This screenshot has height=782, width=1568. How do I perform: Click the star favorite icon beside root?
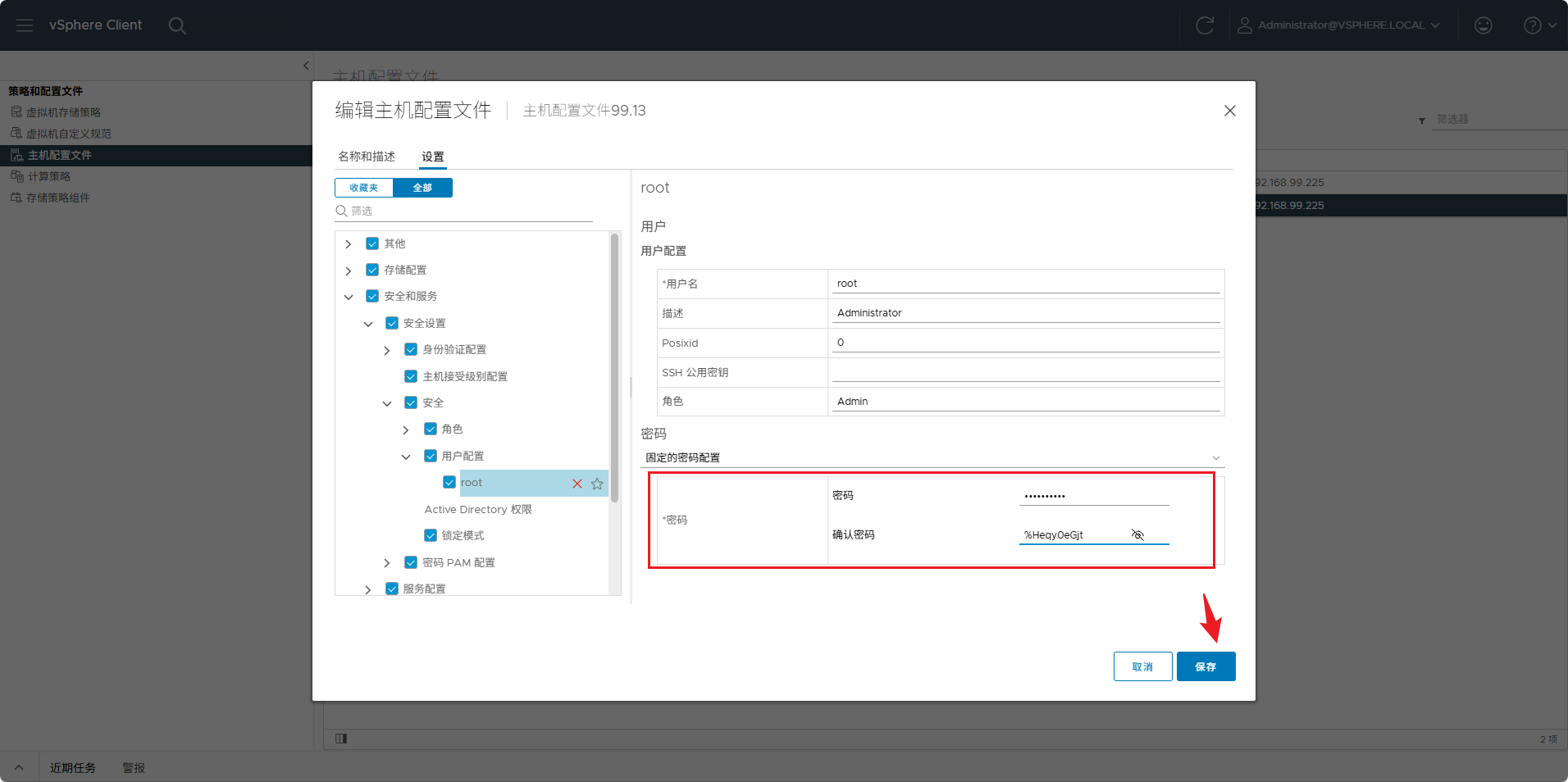pos(597,484)
